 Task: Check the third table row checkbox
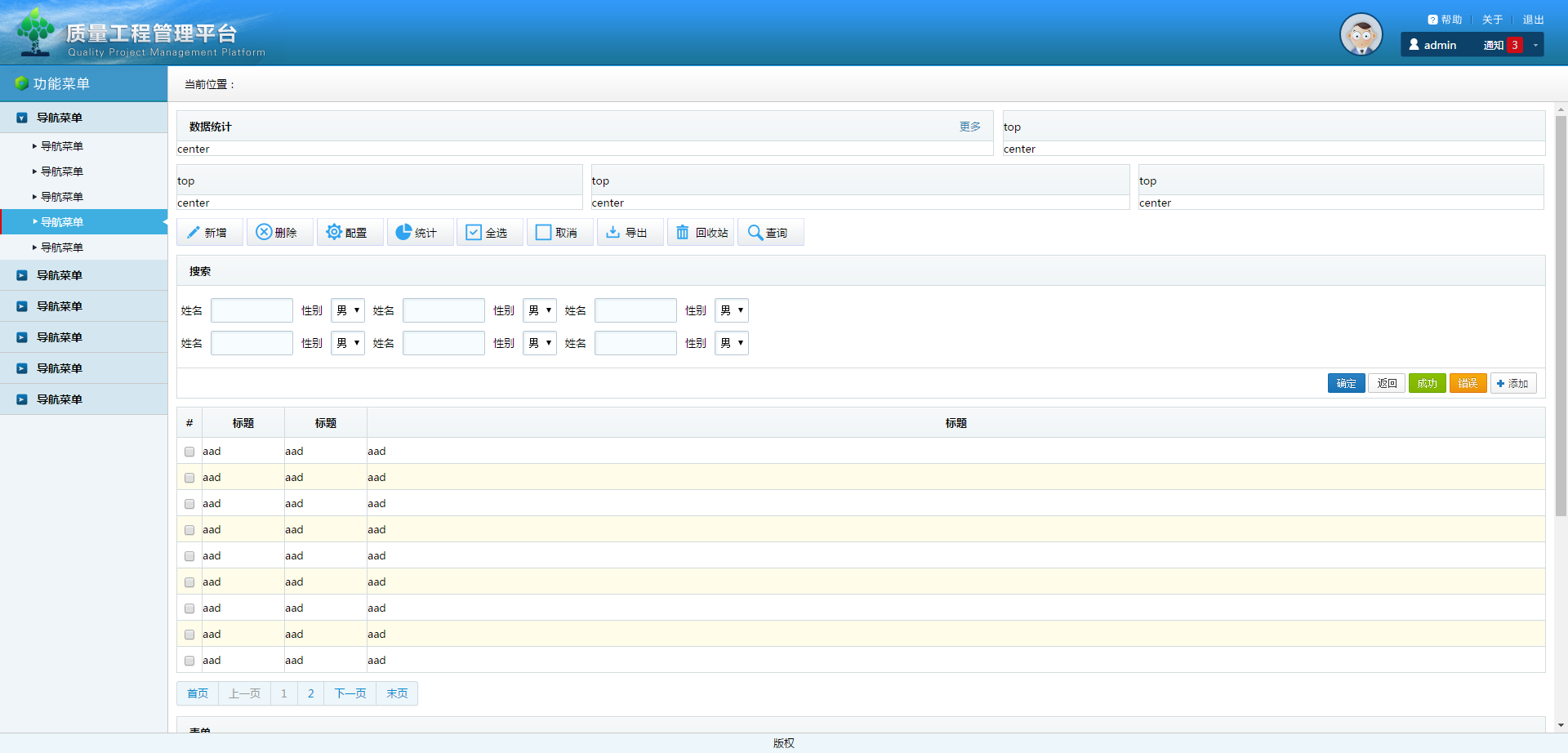click(189, 504)
